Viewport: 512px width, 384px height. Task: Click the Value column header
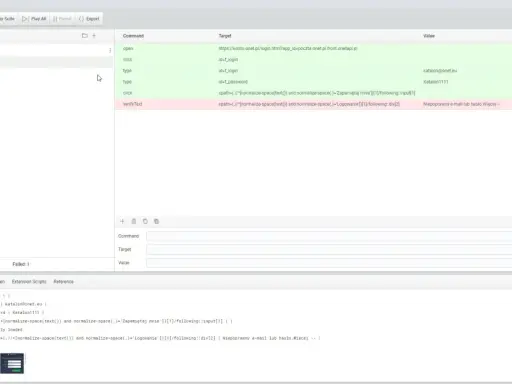[x=429, y=36]
